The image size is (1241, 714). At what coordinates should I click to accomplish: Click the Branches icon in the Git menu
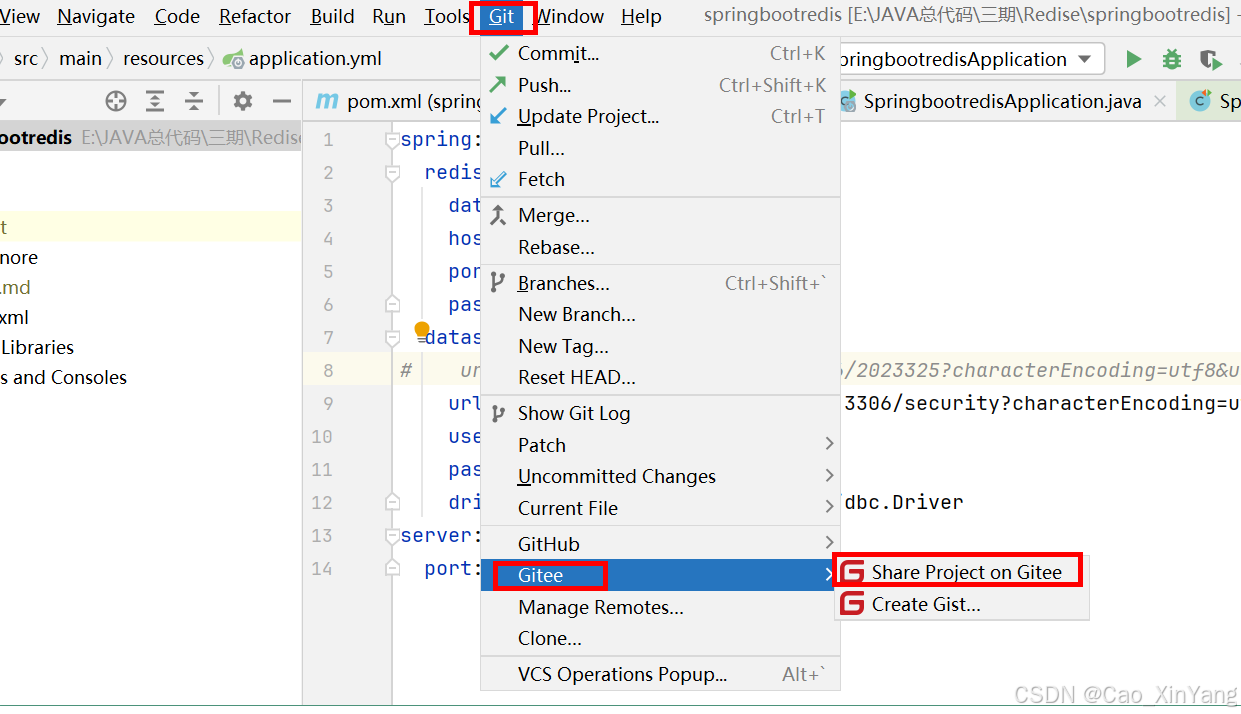click(x=497, y=284)
